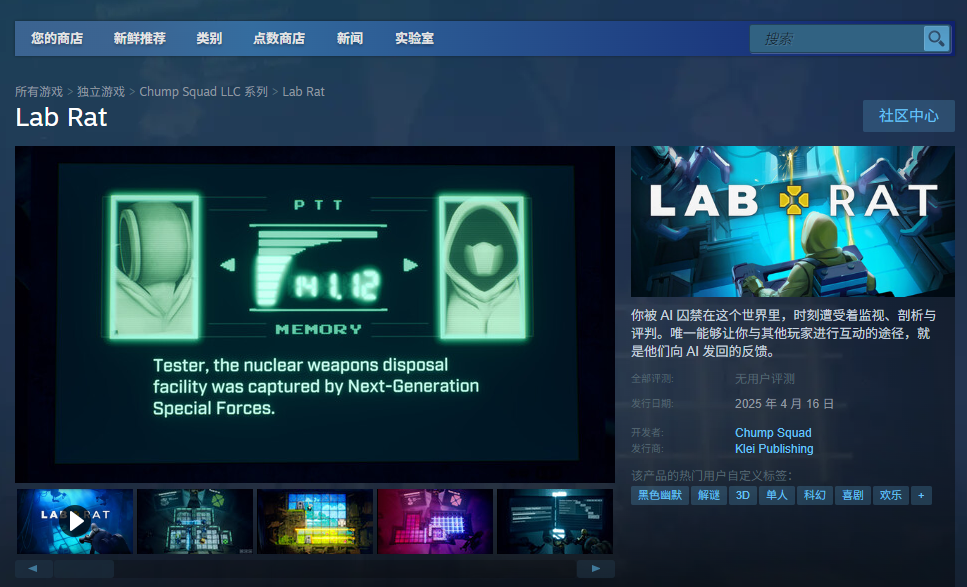Play the Lab Rat trailer thumbnail
Screen dimensions: 967x587
[75, 521]
